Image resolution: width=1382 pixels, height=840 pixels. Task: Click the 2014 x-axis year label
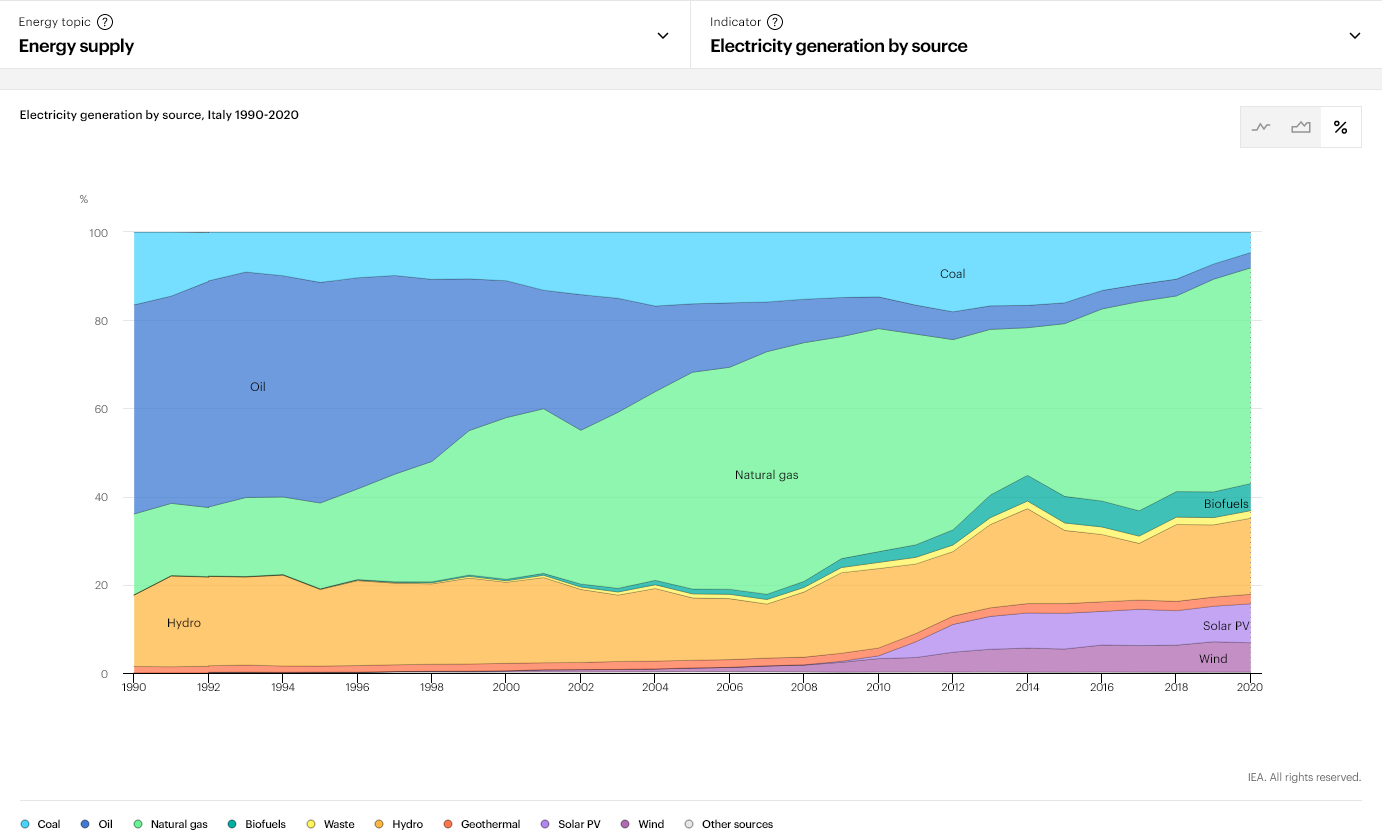1027,688
